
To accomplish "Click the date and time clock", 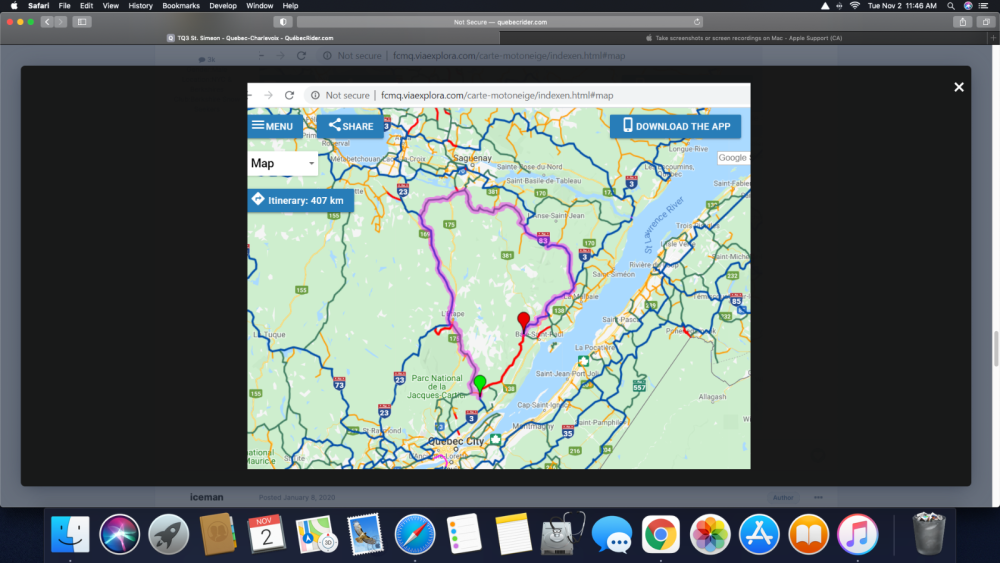I will coord(902,6).
